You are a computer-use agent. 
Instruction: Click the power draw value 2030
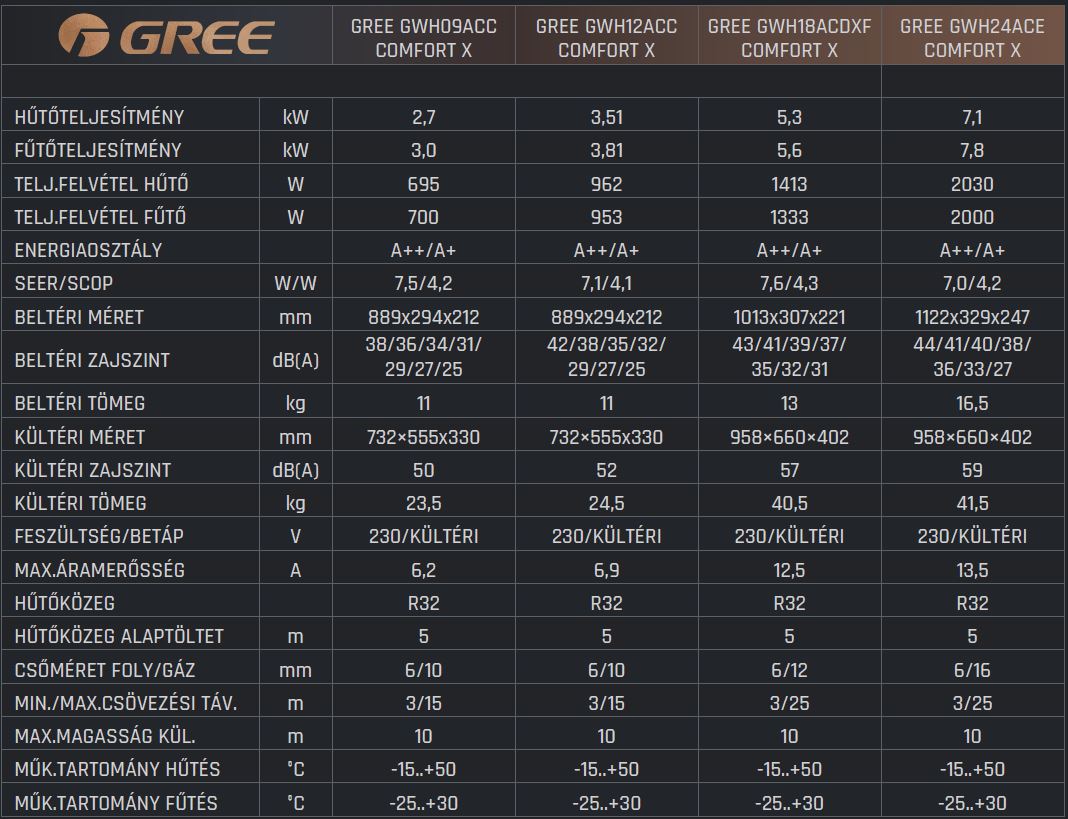click(x=972, y=184)
